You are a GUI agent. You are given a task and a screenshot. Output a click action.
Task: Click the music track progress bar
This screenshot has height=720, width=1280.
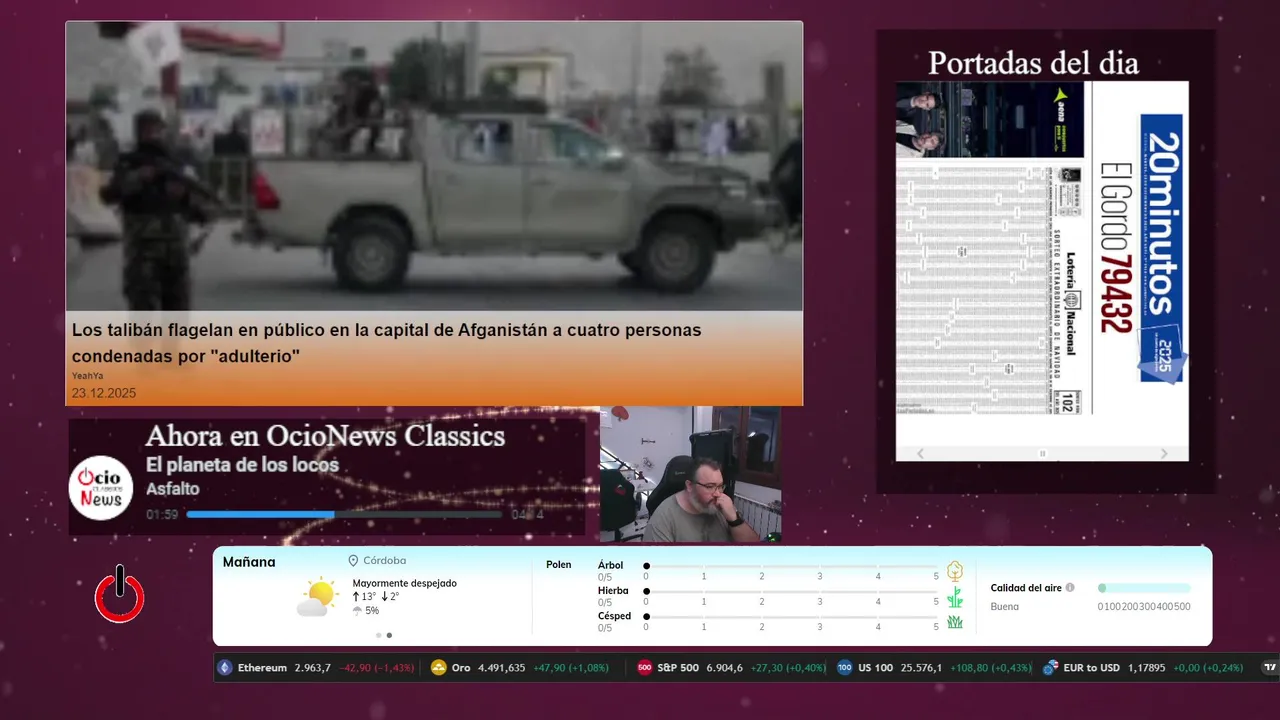pyautogui.click(x=345, y=514)
